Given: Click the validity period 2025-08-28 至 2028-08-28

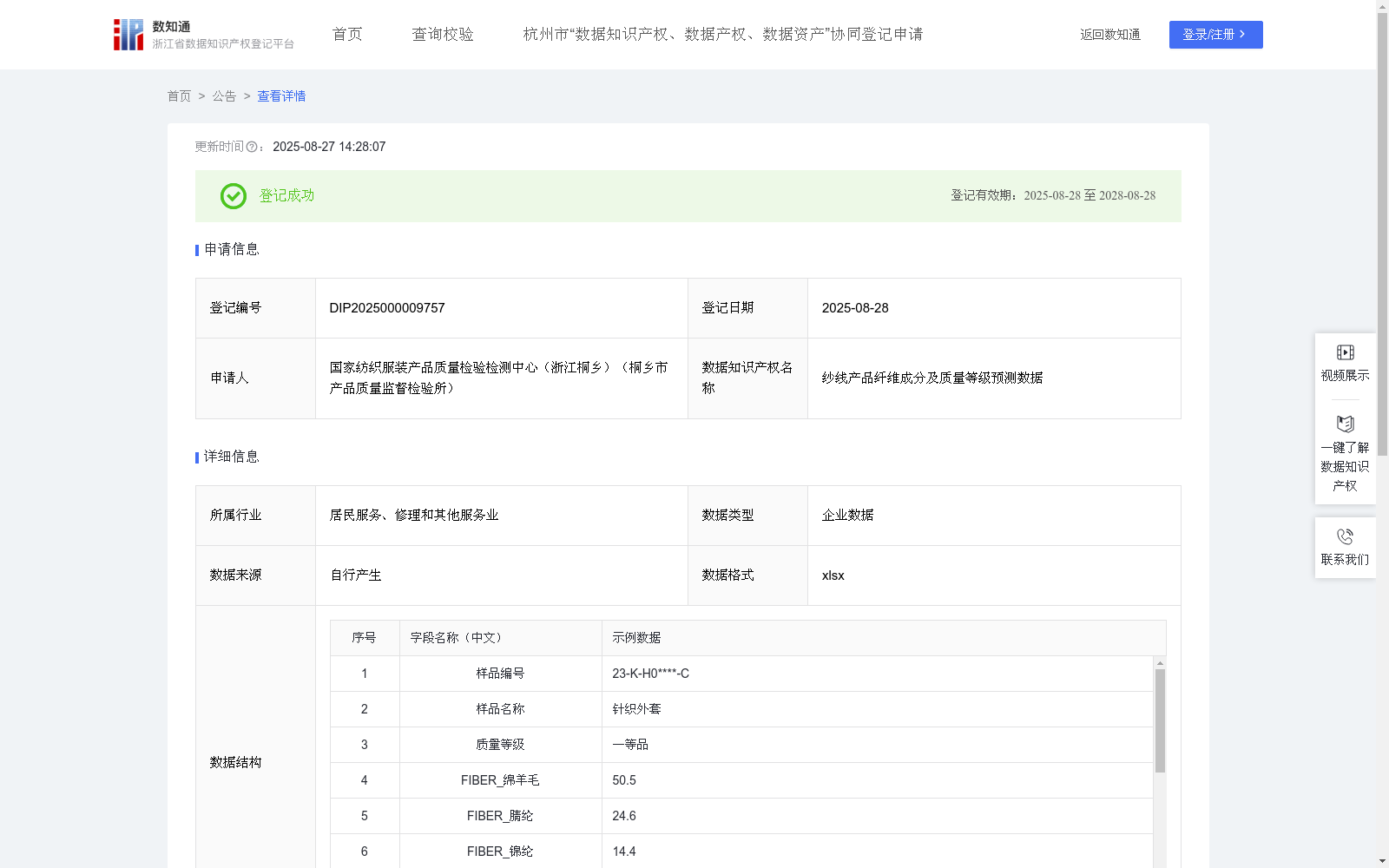Looking at the screenshot, I should tap(1089, 196).
